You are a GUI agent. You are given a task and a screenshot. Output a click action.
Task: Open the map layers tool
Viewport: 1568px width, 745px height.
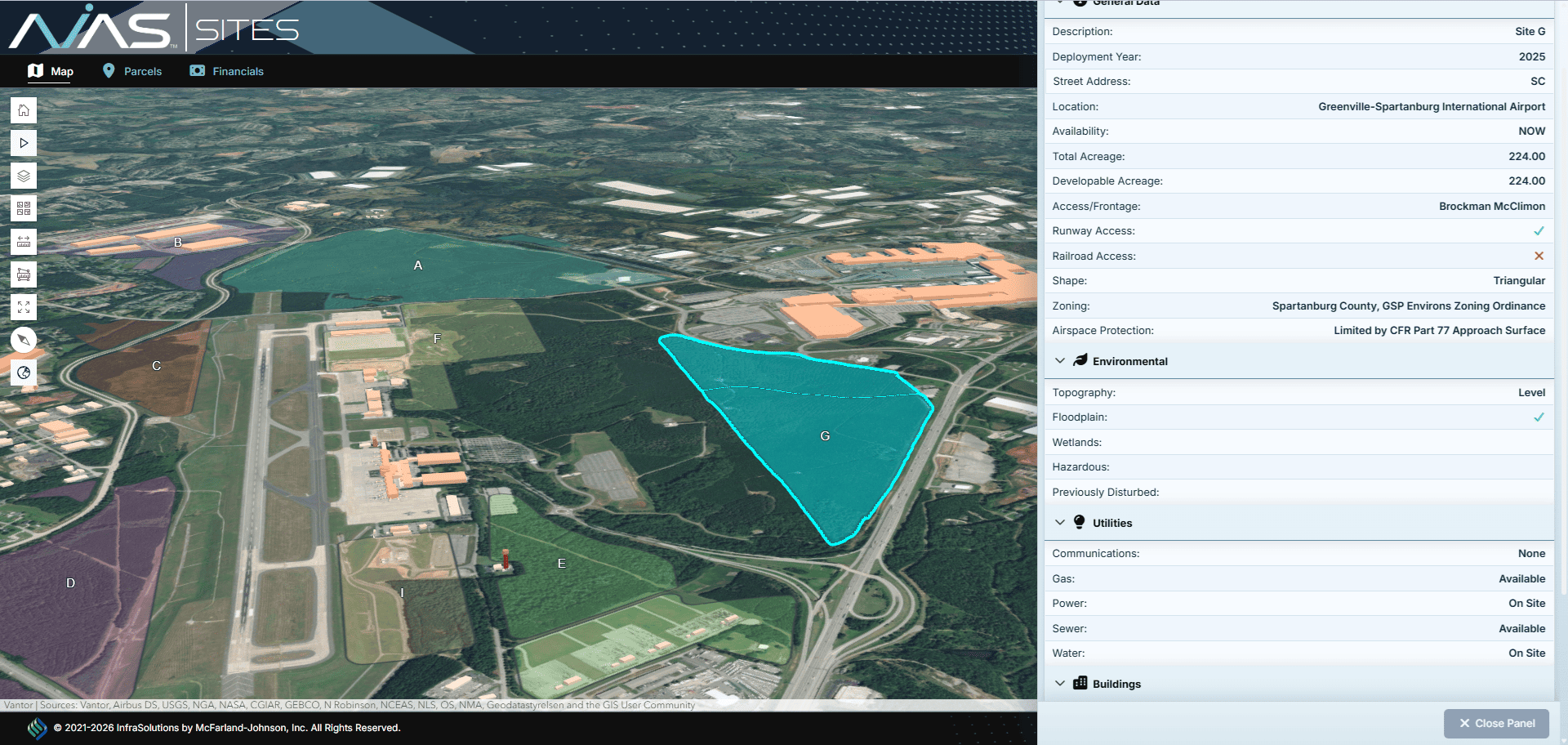click(x=24, y=176)
